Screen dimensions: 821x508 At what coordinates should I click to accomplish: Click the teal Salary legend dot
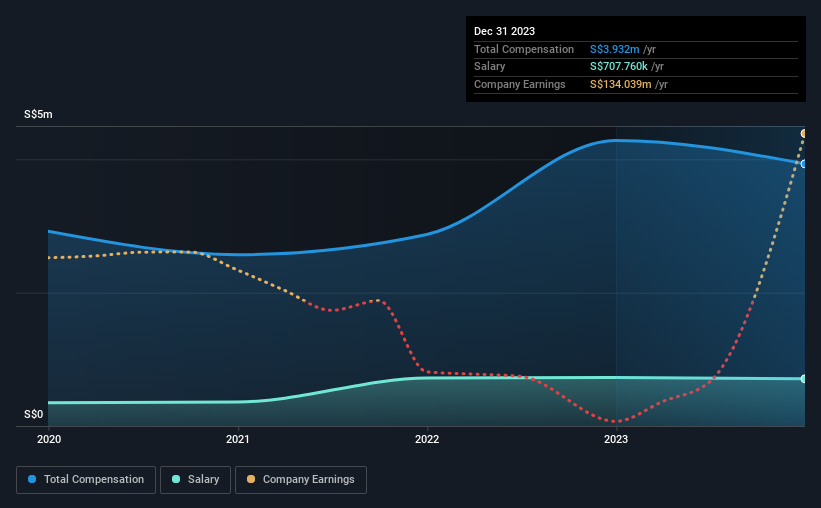(x=176, y=479)
